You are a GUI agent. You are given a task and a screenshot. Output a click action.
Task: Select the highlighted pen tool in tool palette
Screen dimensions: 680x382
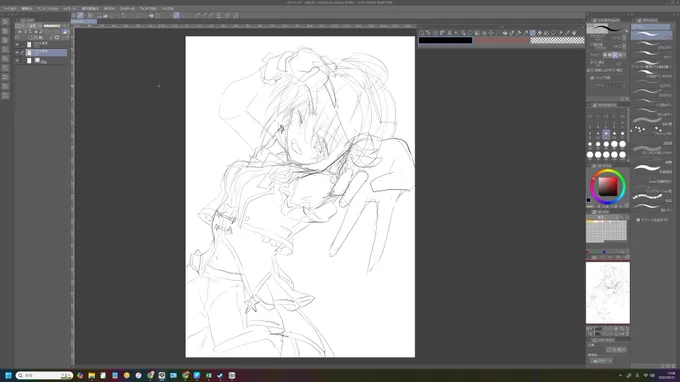[533, 33]
